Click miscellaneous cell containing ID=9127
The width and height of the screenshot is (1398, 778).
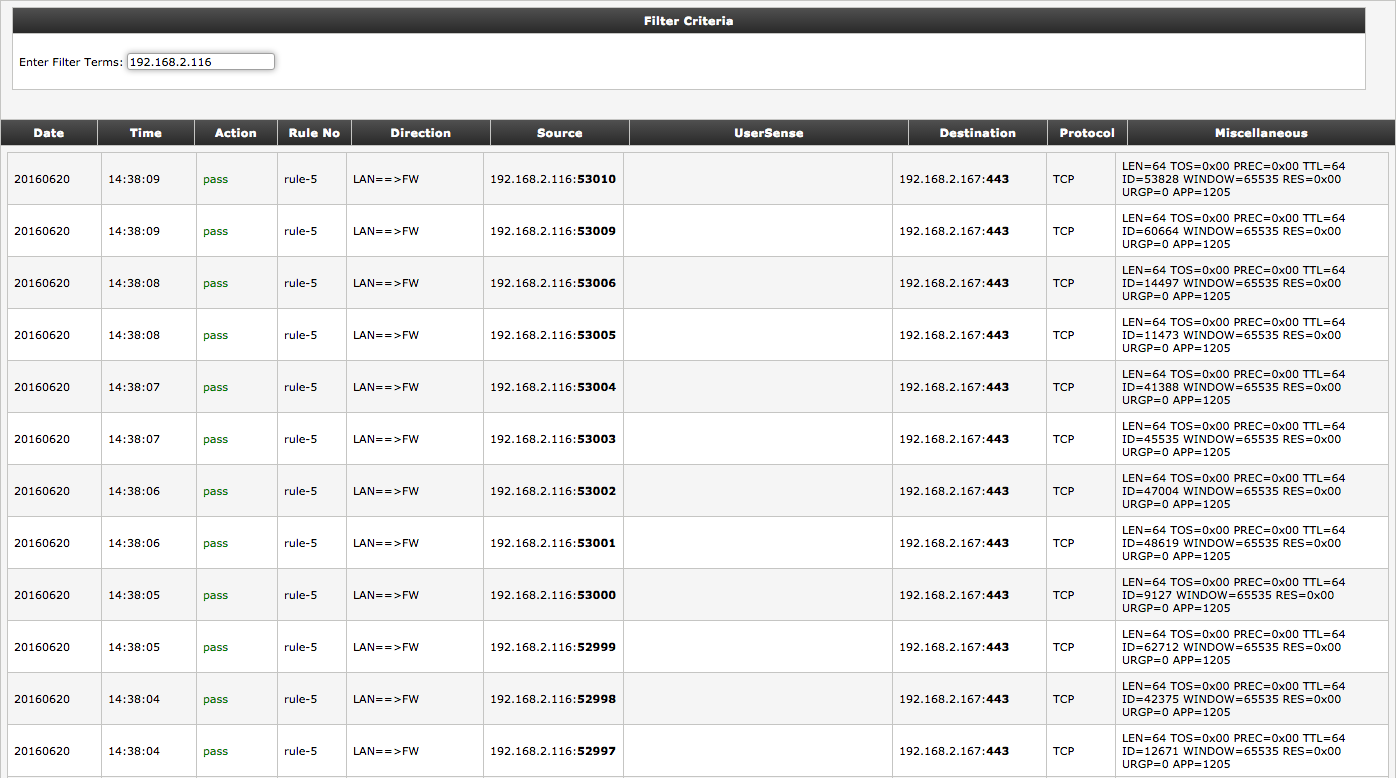[1251, 595]
